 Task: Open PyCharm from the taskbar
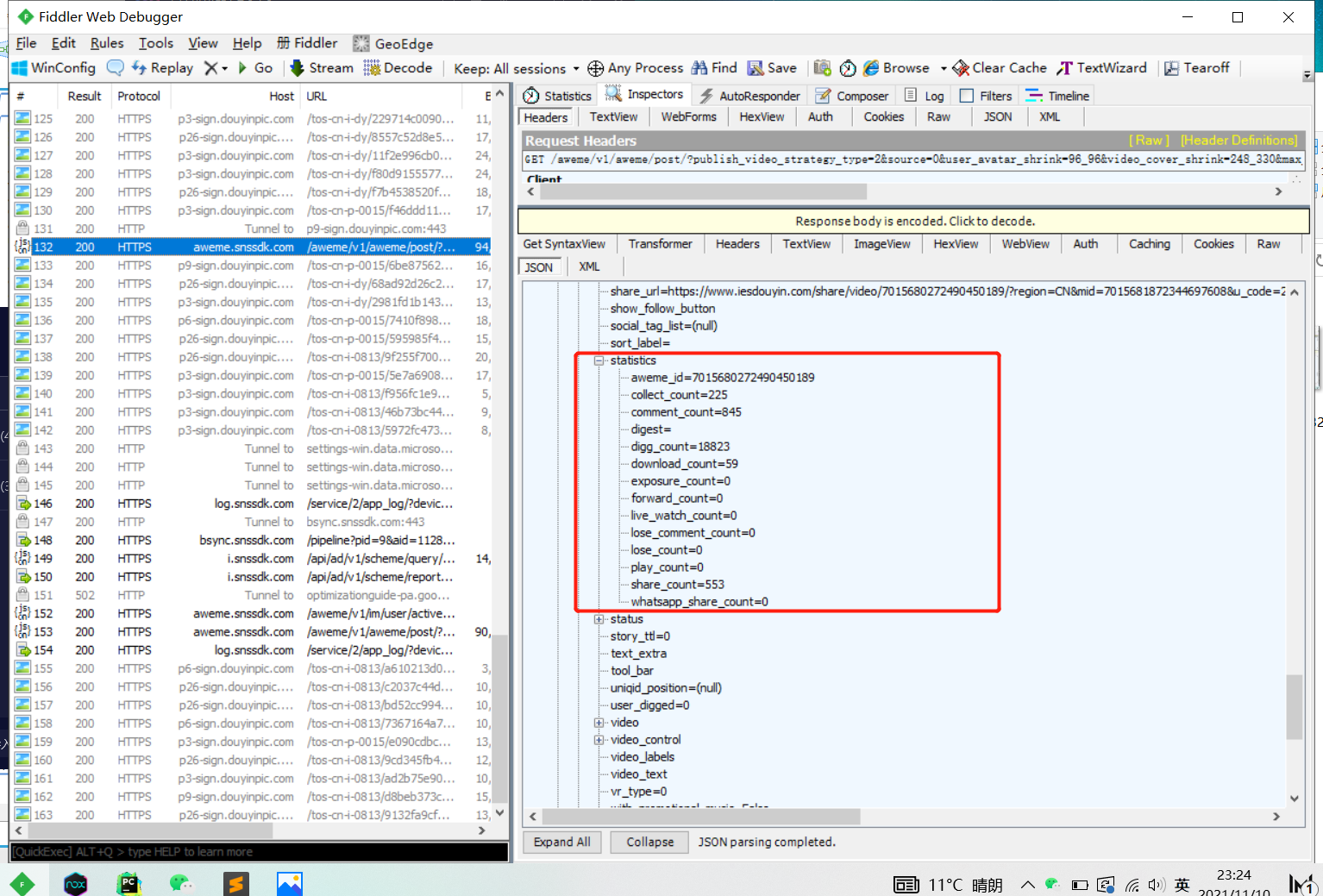coord(129,883)
